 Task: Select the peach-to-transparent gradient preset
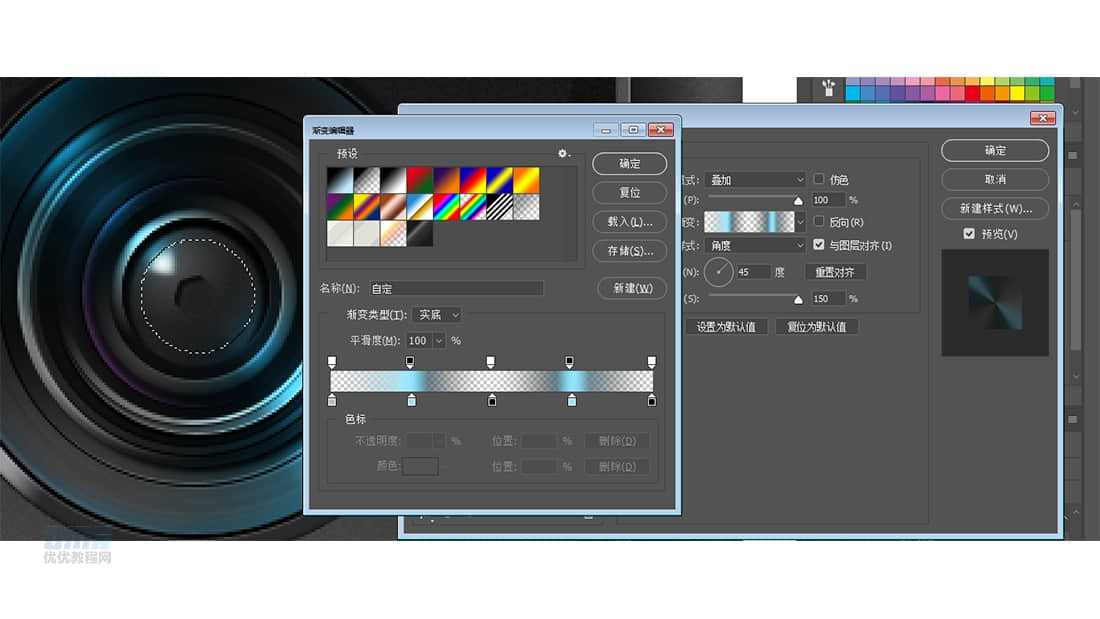(393, 234)
